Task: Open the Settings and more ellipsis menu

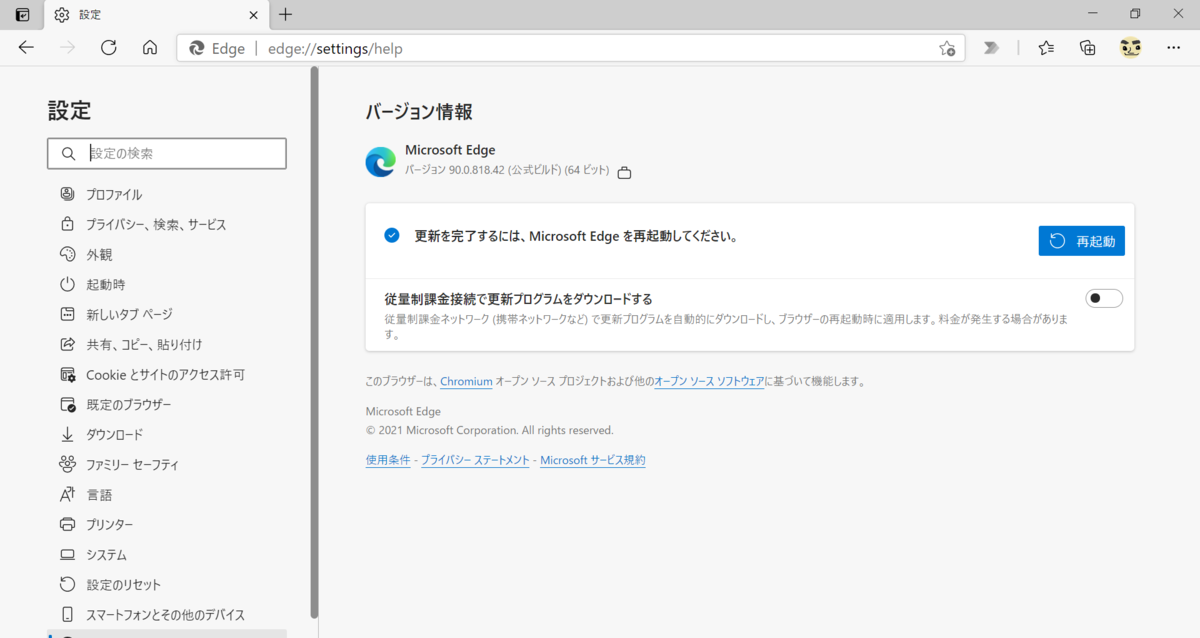Action: [1173, 48]
